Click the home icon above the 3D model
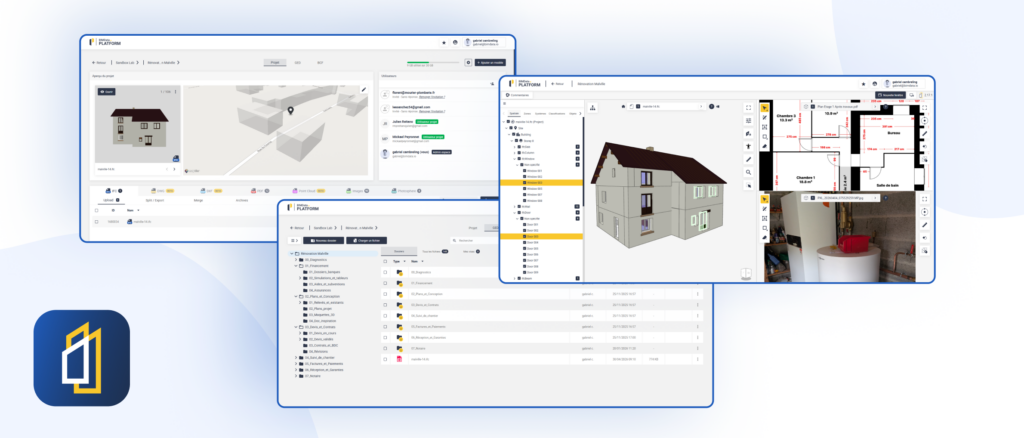Image resolution: width=1024 pixels, height=438 pixels. click(623, 106)
